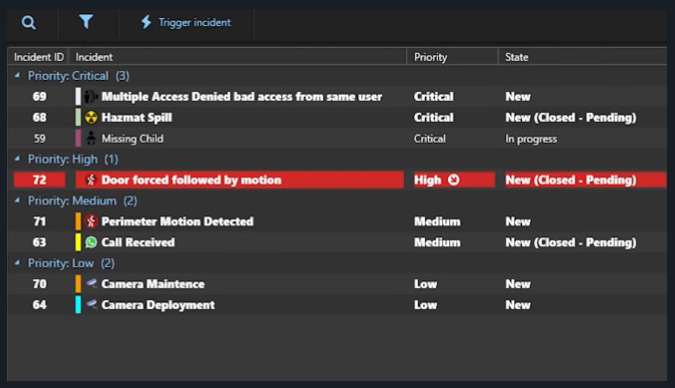Screen dimensions: 675x388
Task: Collapse the Priority: Critical group
Action: [17, 75]
